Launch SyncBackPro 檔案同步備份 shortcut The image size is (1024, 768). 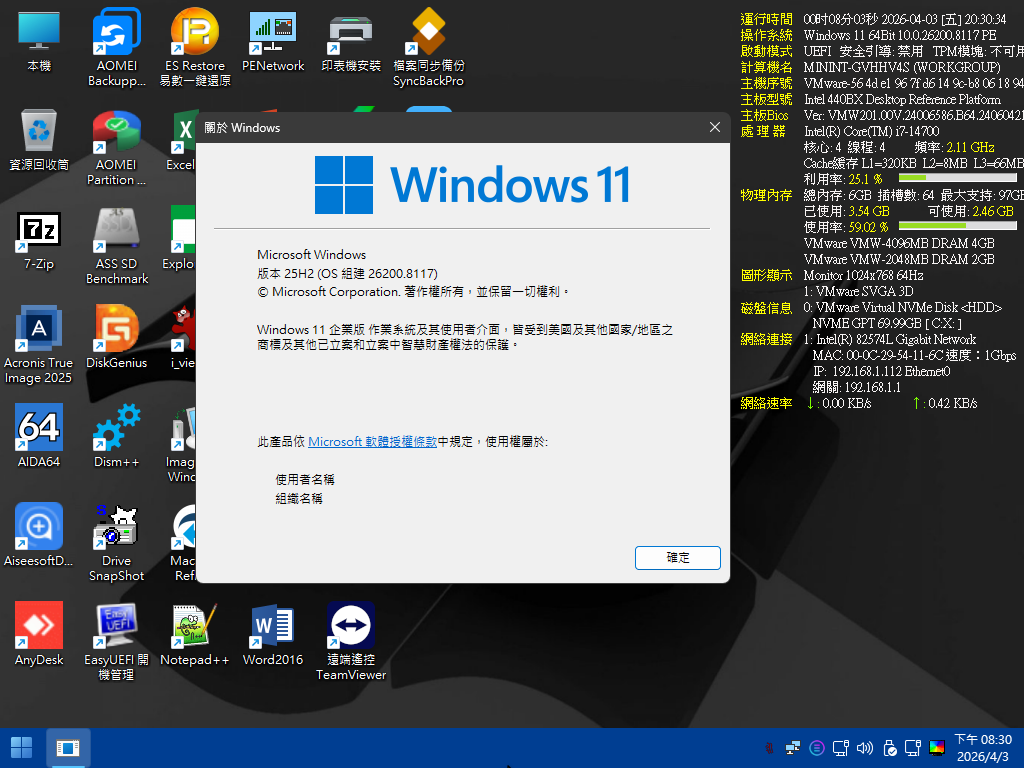tap(428, 35)
